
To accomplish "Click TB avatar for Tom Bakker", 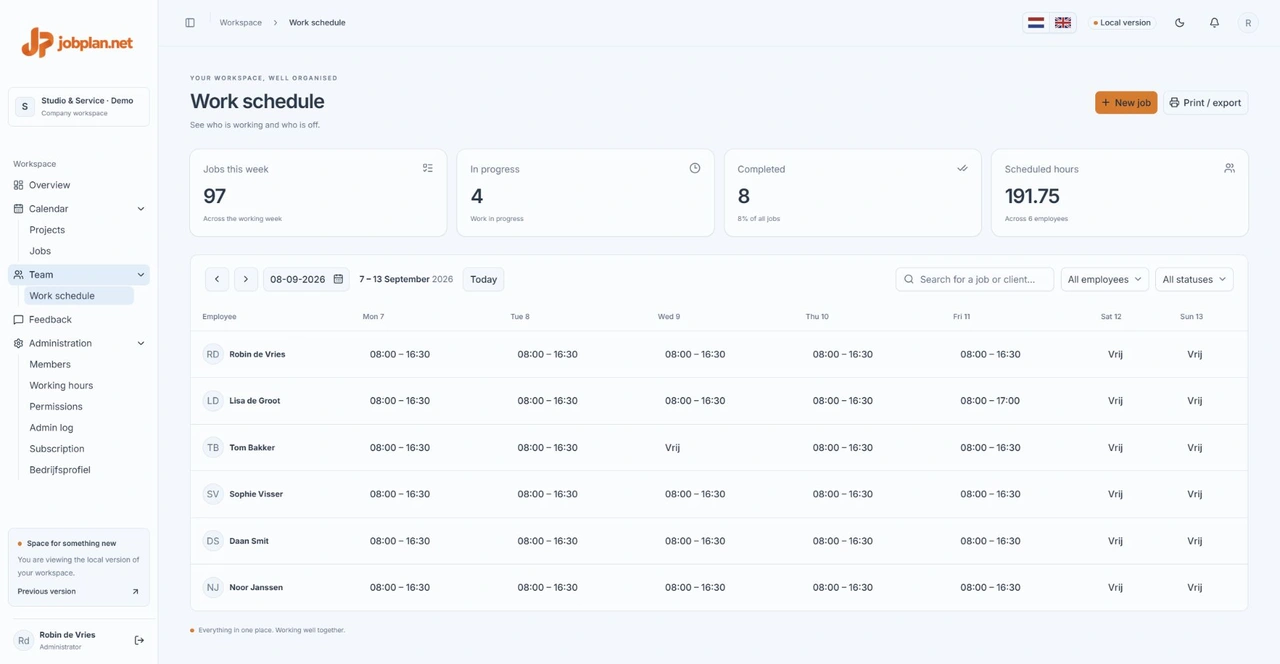I will 213,448.
